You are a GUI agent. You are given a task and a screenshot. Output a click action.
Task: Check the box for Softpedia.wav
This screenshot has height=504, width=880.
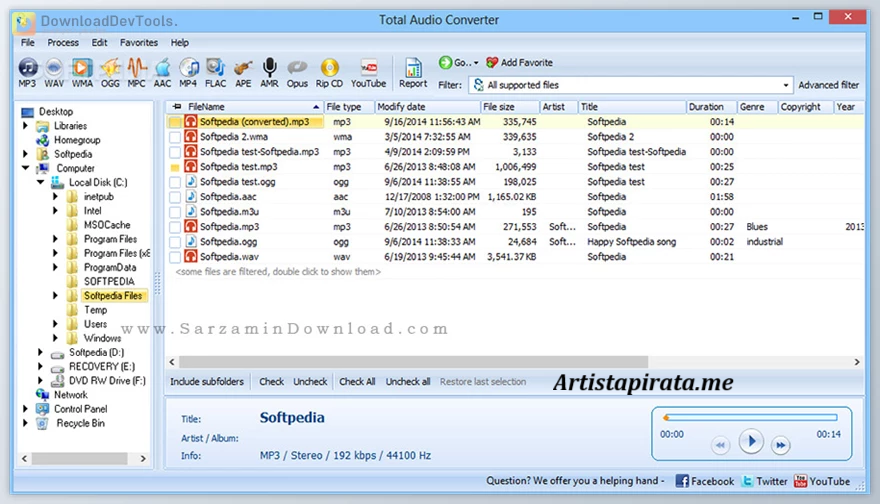tap(175, 257)
